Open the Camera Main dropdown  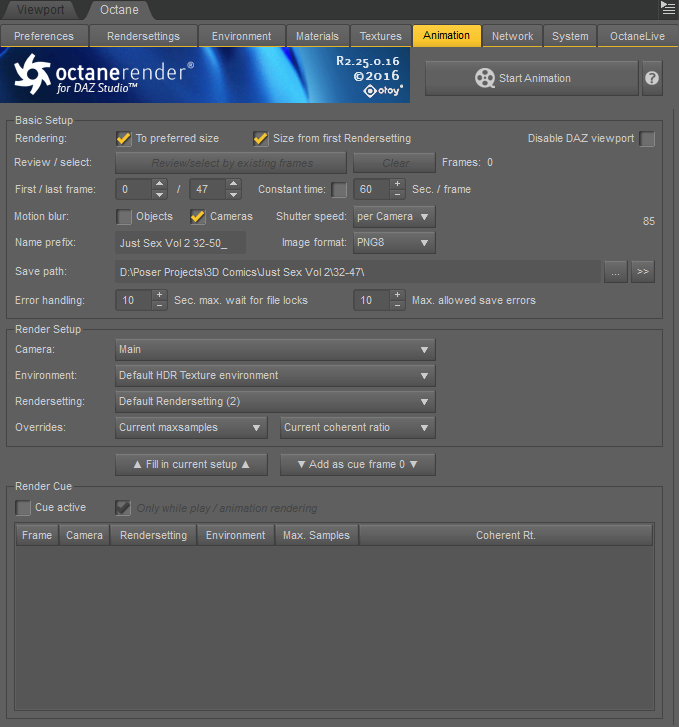tap(275, 350)
